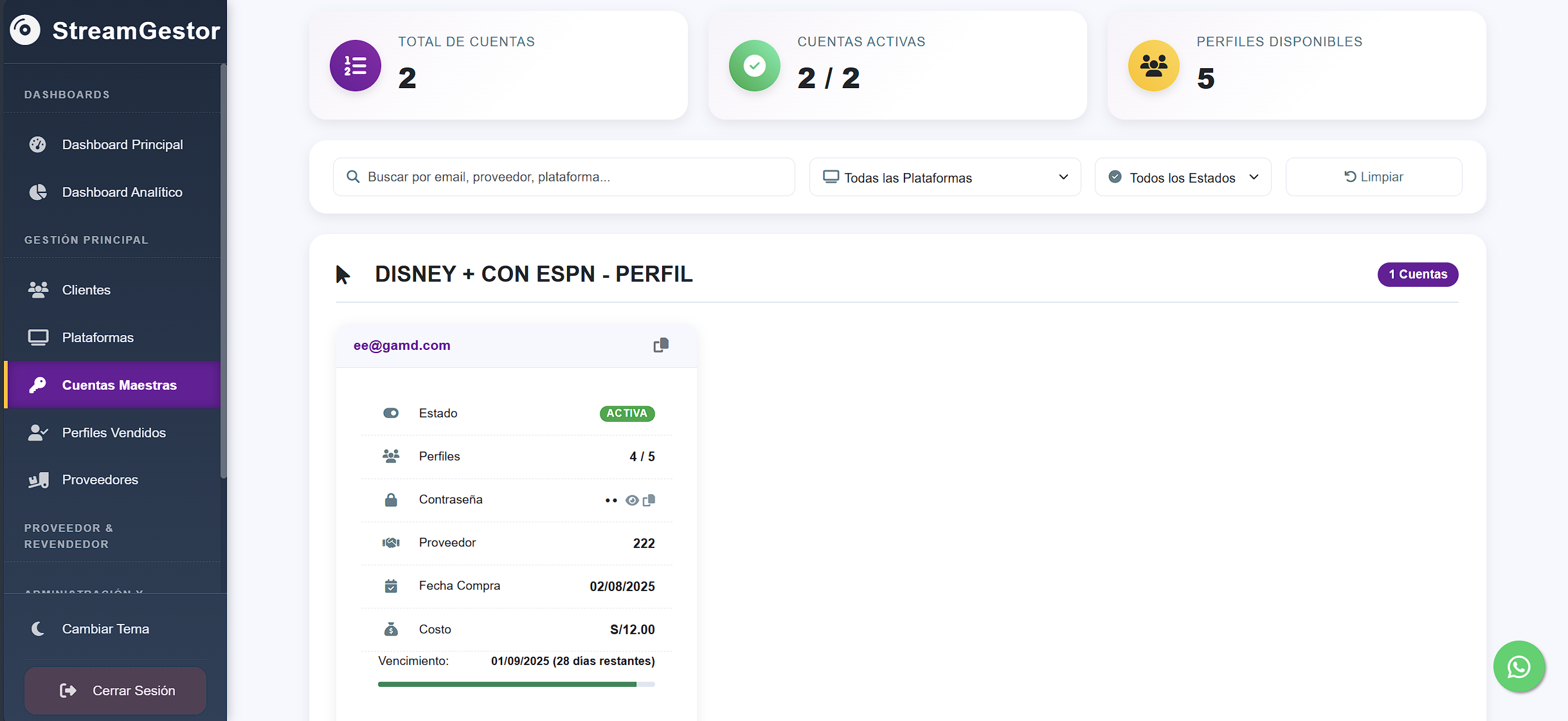Click the Cambiar Tema moon icon
Screen dimensions: 1568x721
(x=38, y=629)
